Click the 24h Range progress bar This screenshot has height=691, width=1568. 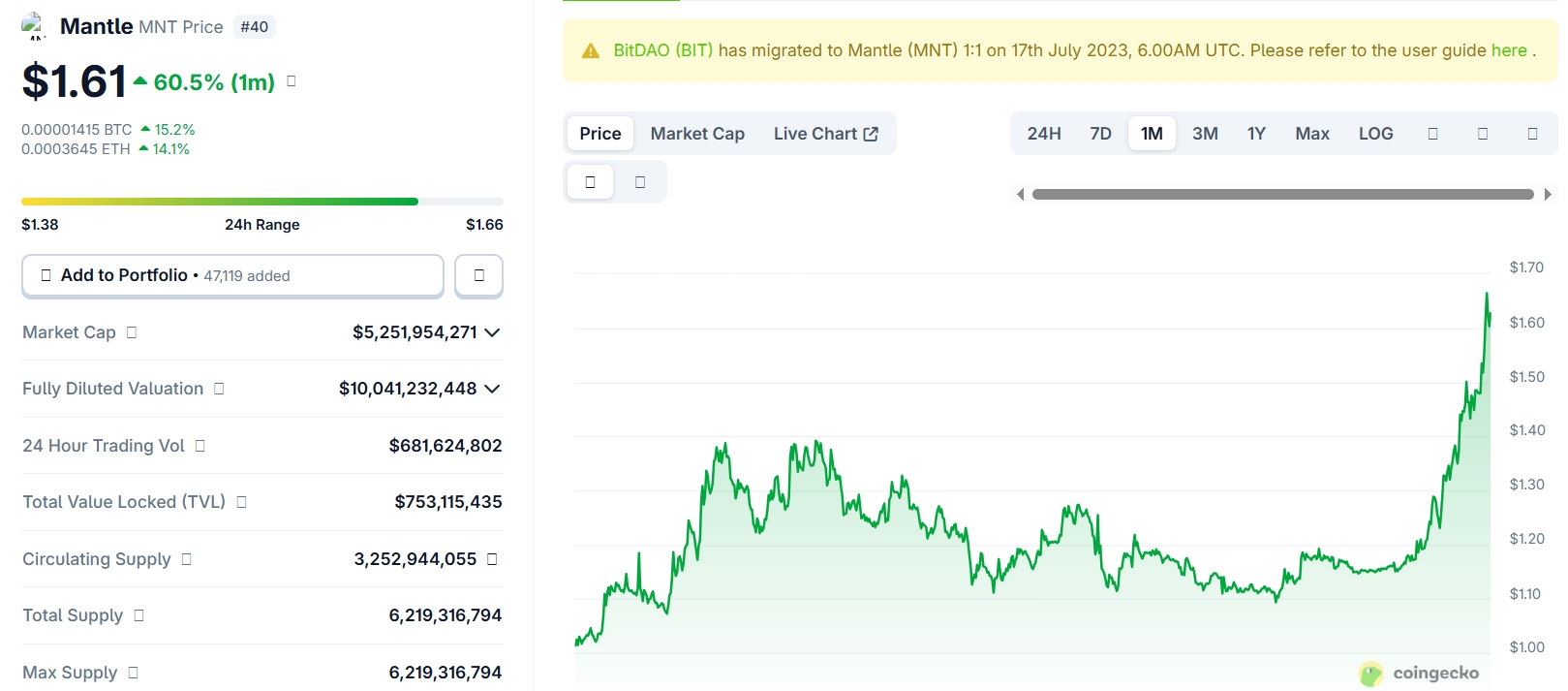tap(261, 202)
